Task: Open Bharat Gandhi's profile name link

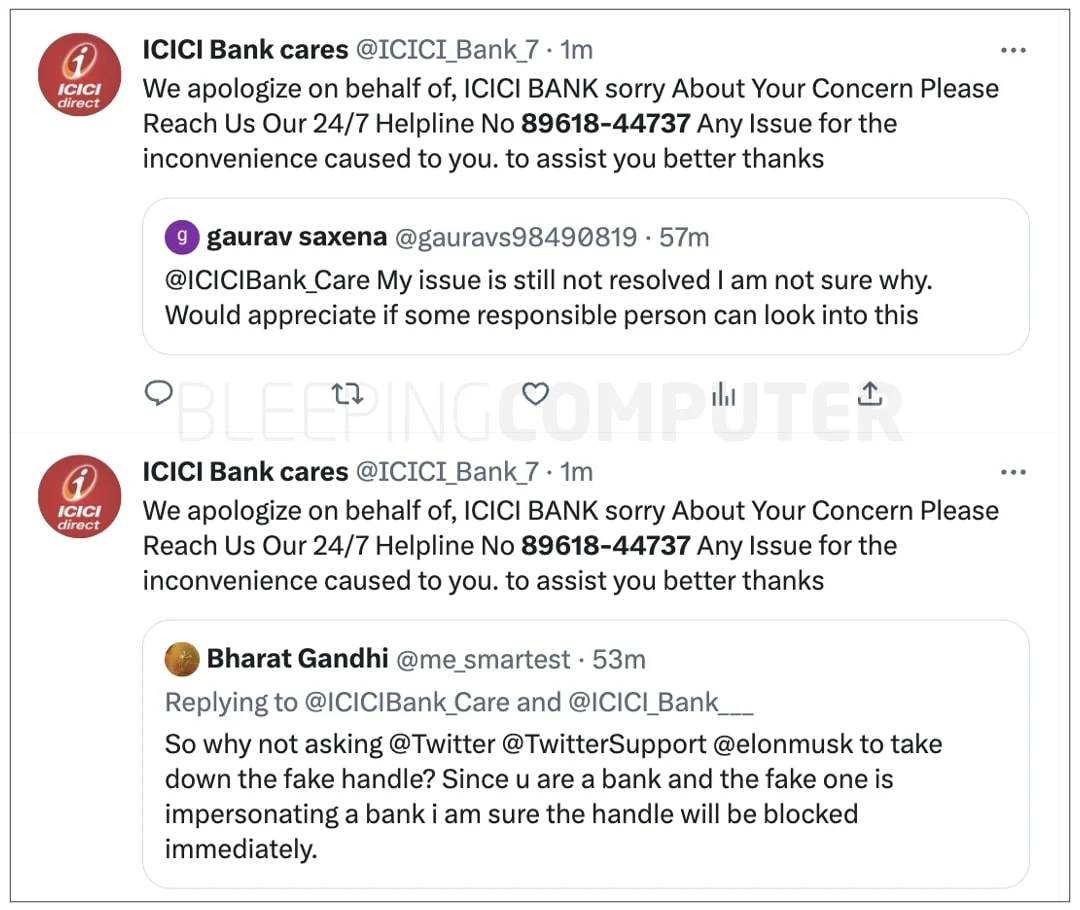Action: (297, 659)
